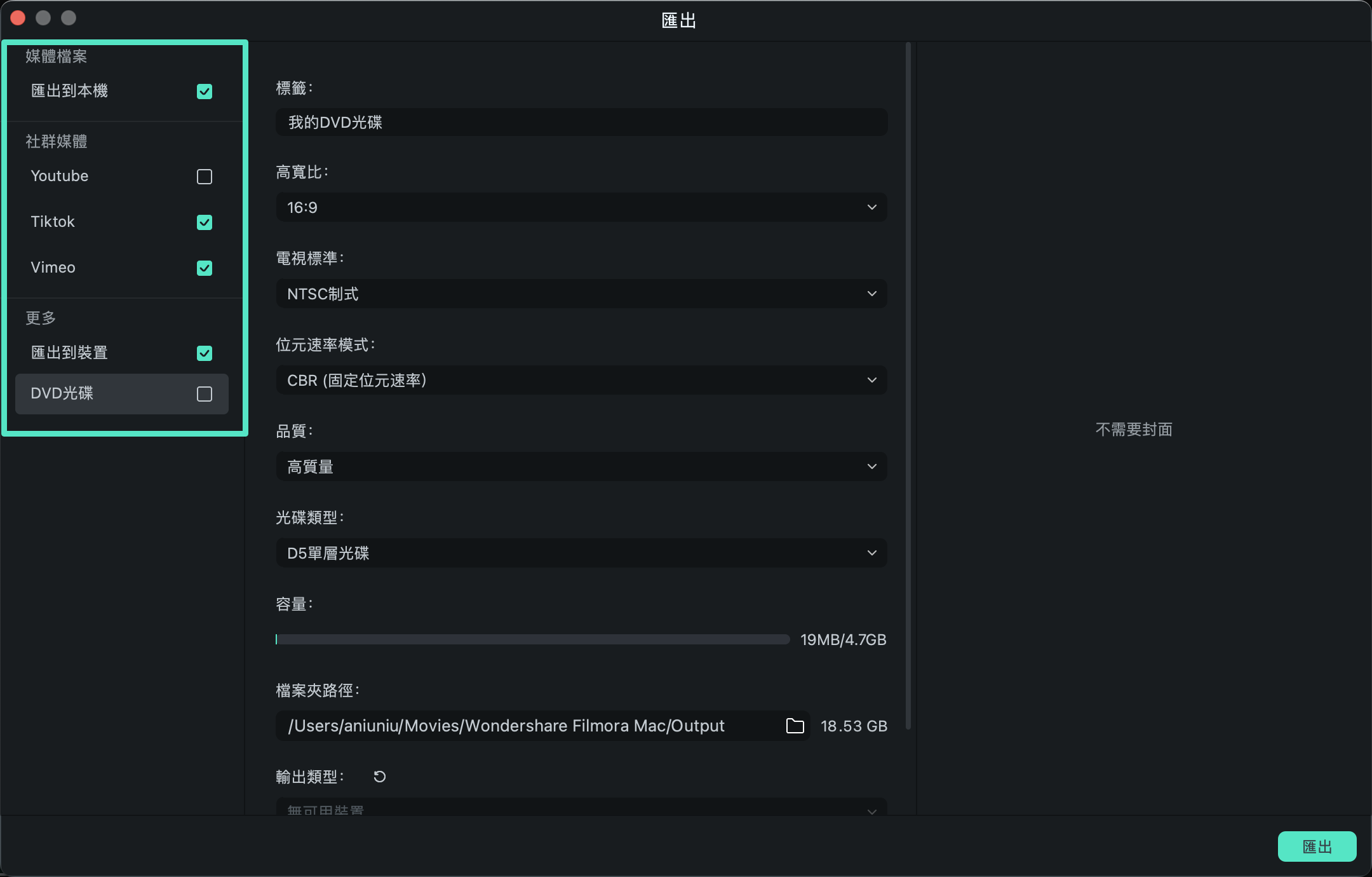The width and height of the screenshot is (1372, 877).
Task: Click the 18.53 GB free space text
Action: coord(854,726)
